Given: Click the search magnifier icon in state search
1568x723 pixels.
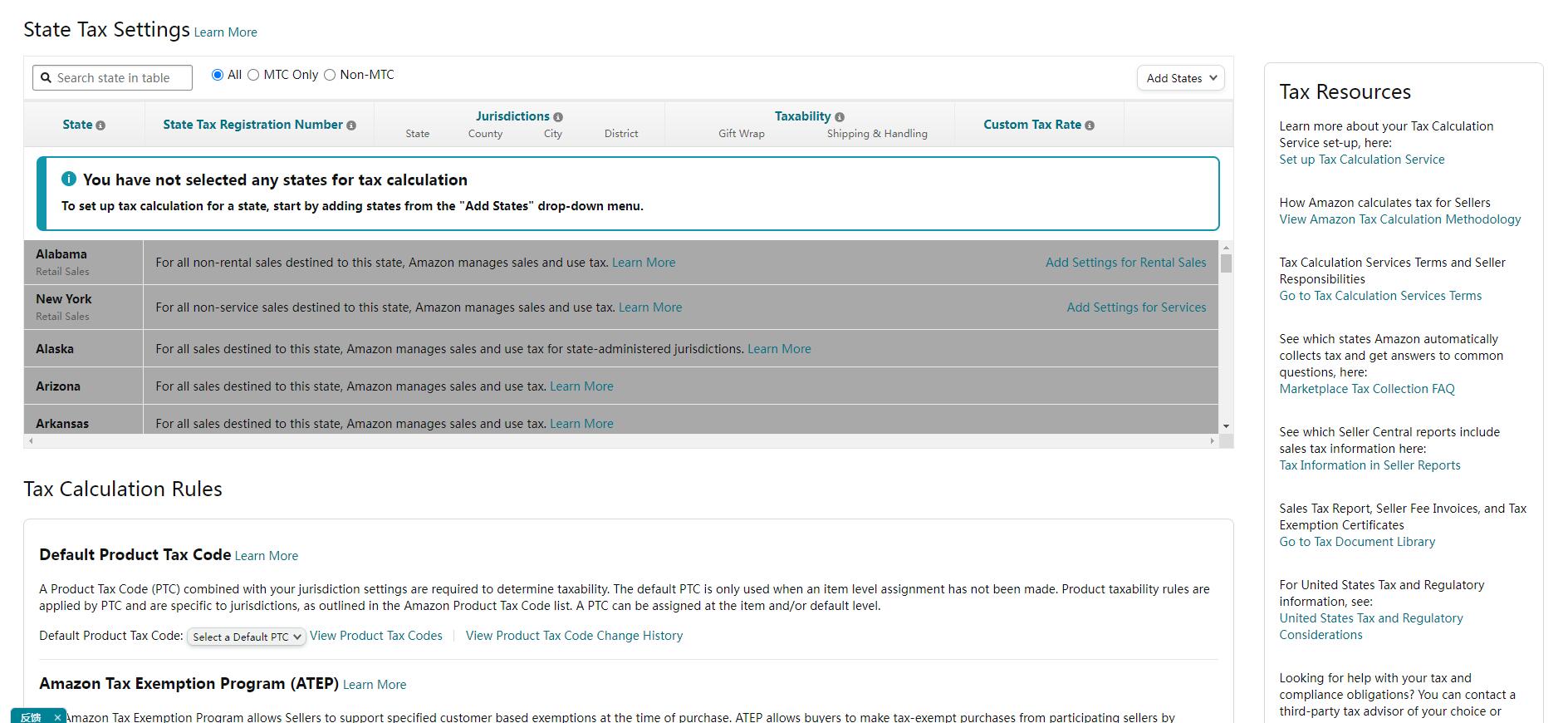Looking at the screenshot, I should pos(47,78).
